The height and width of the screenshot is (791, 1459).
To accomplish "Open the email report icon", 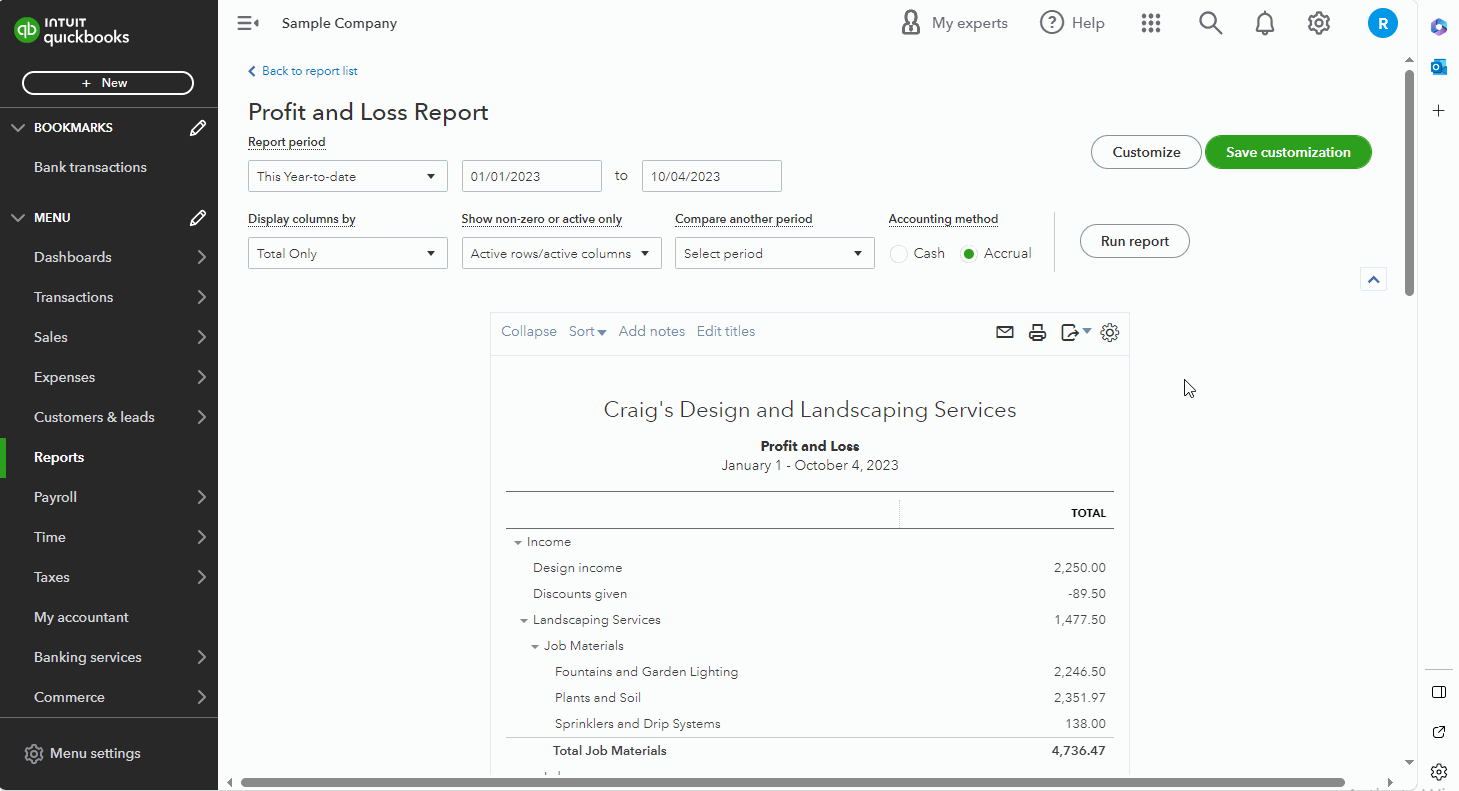I will (x=1005, y=331).
